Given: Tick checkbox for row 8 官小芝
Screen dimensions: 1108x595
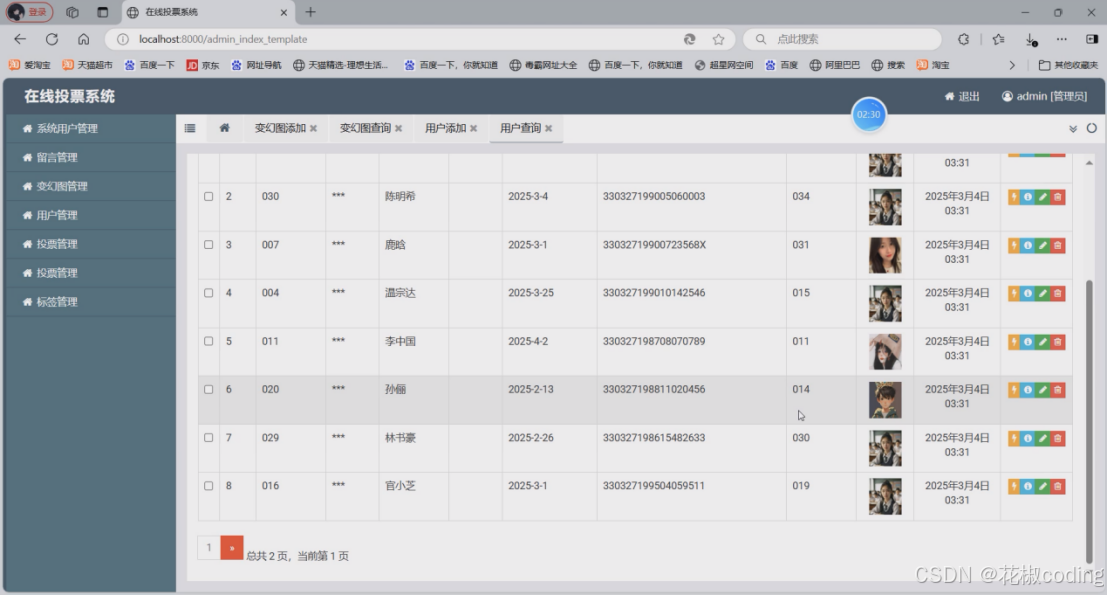Looking at the screenshot, I should click(x=208, y=485).
